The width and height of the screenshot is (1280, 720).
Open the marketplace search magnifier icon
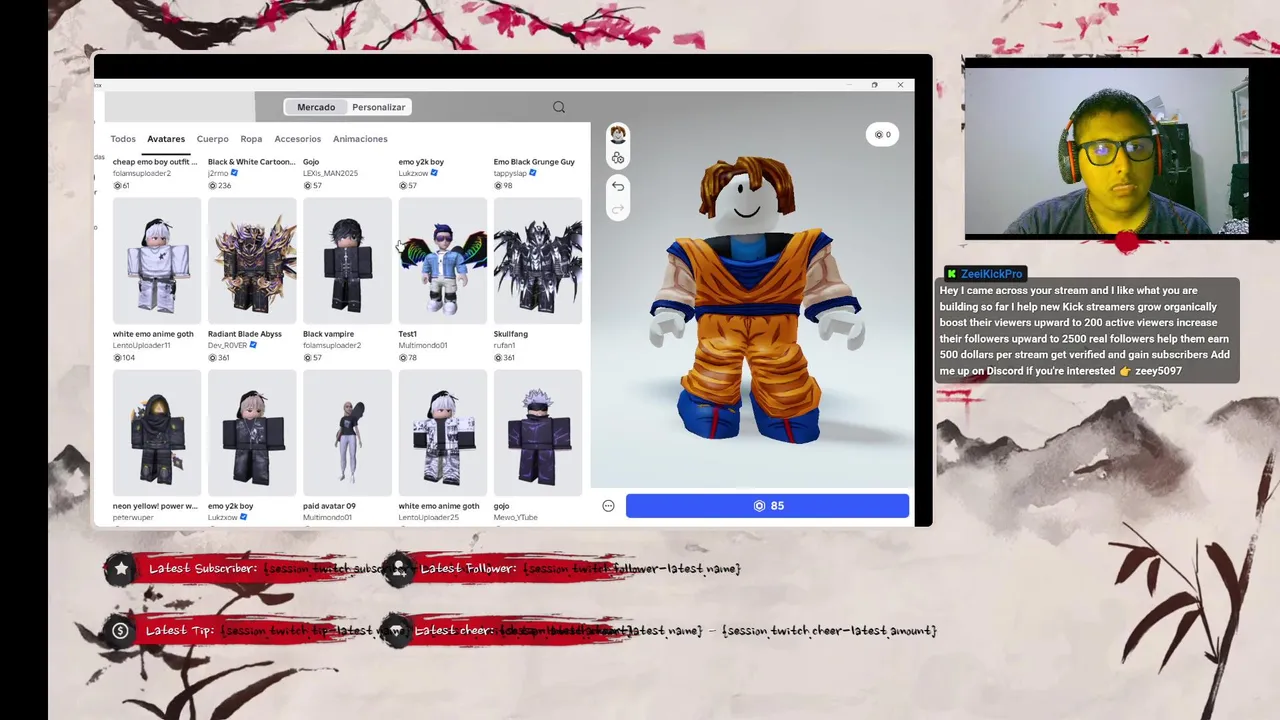coord(559,107)
